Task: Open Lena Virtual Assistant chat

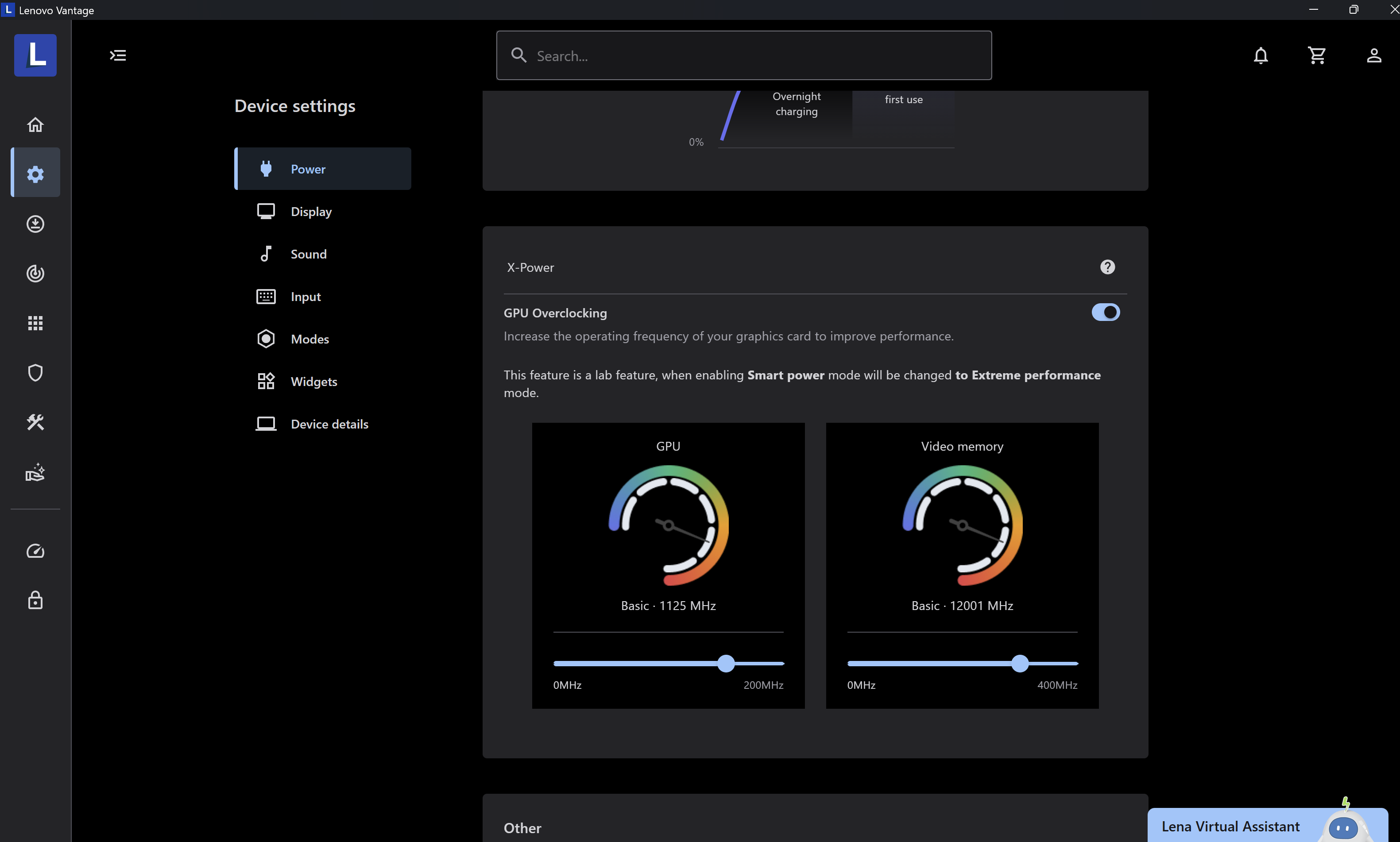Action: [1230, 826]
